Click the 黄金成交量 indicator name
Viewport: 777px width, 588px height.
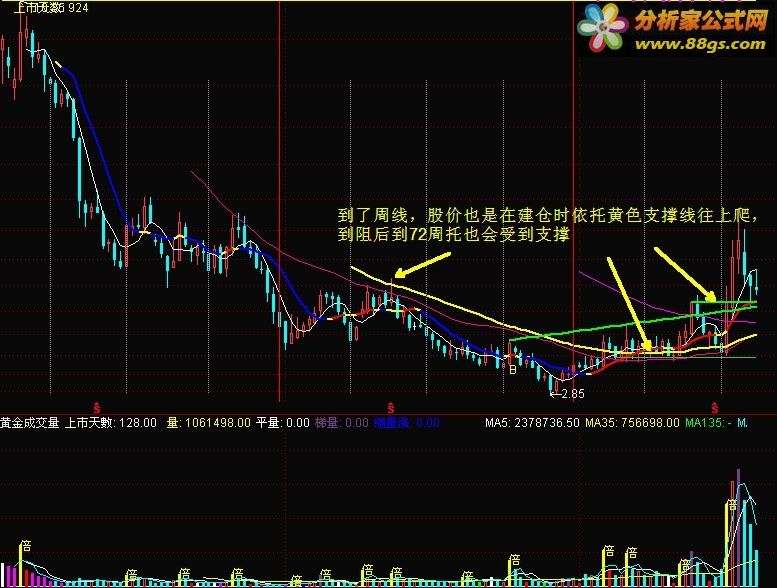point(30,423)
